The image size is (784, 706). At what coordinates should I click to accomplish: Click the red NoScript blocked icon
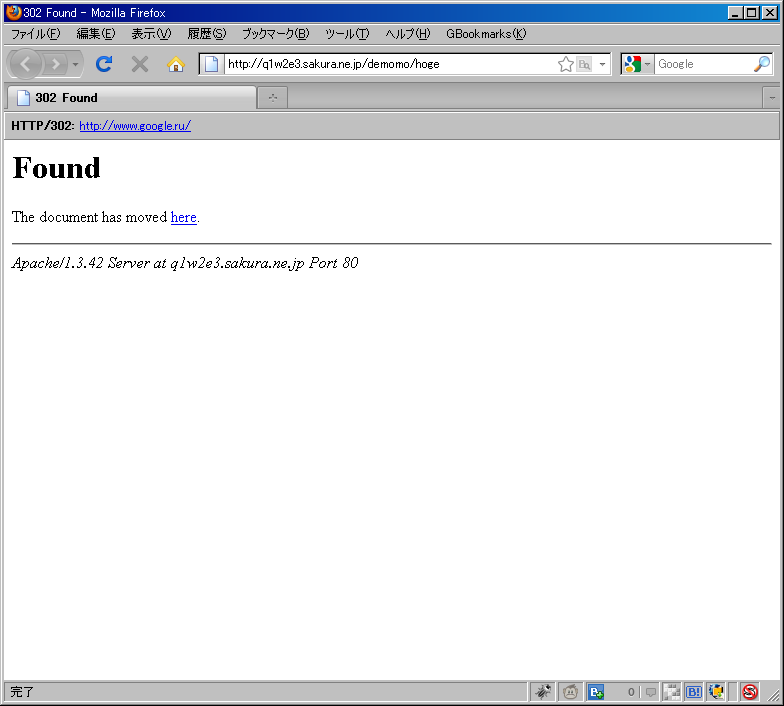coord(750,692)
